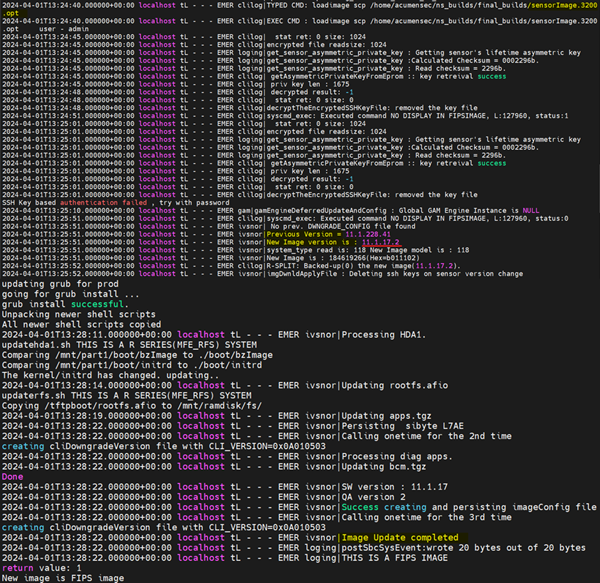The height and width of the screenshot is (583, 600).
Task: Click 'Updating bcm.tgz' log message
Action: tap(384, 466)
